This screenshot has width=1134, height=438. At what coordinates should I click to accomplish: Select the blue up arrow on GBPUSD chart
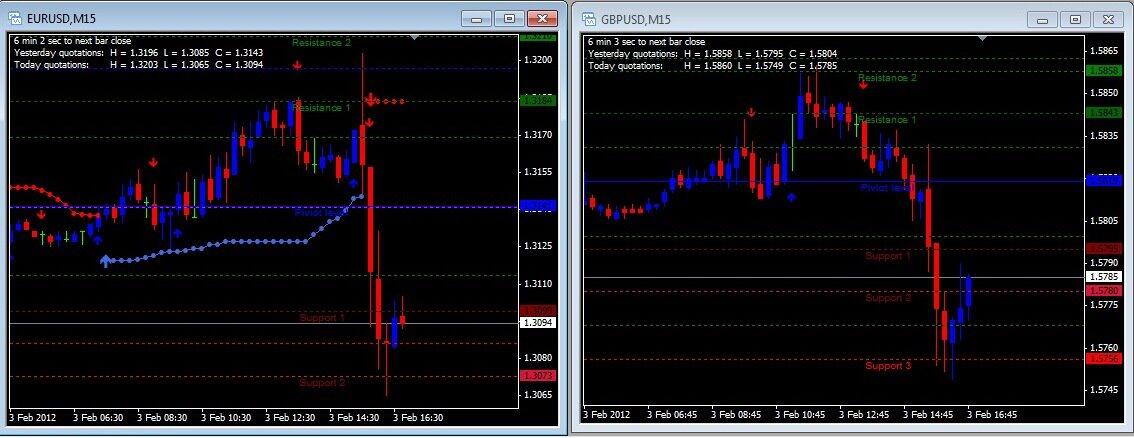pos(791,196)
